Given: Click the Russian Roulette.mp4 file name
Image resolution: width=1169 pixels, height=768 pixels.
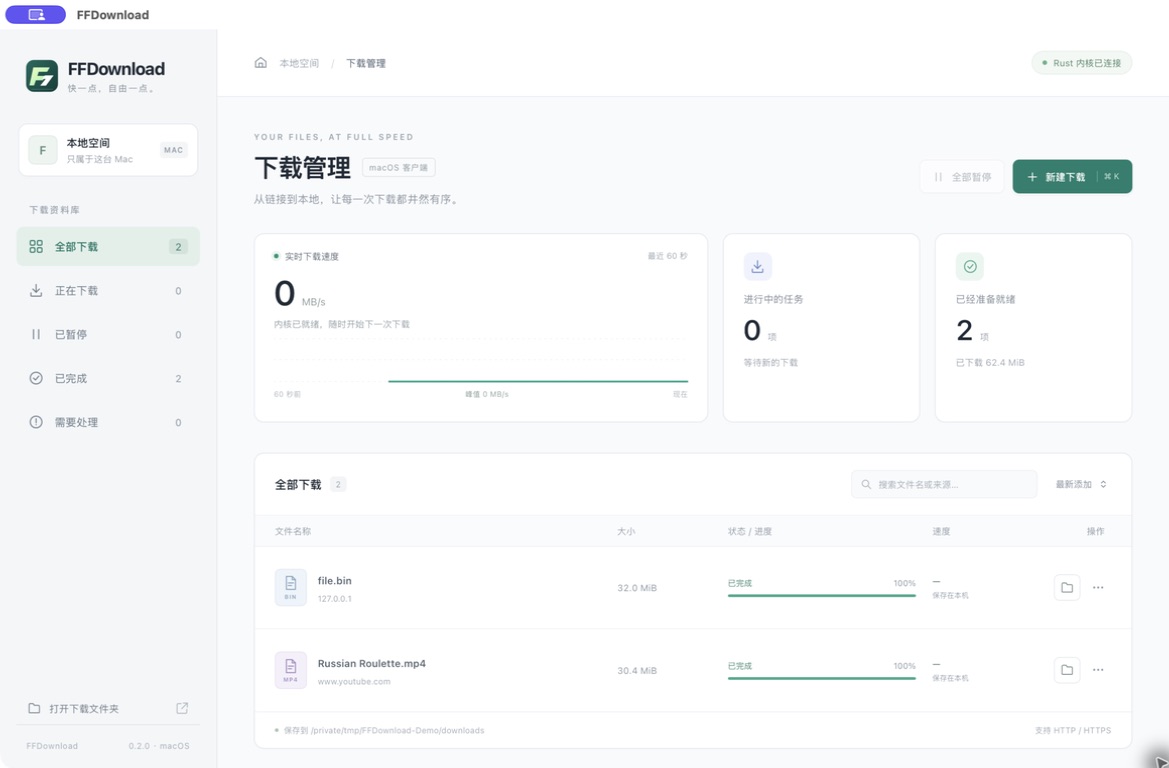Looking at the screenshot, I should click(x=372, y=664).
